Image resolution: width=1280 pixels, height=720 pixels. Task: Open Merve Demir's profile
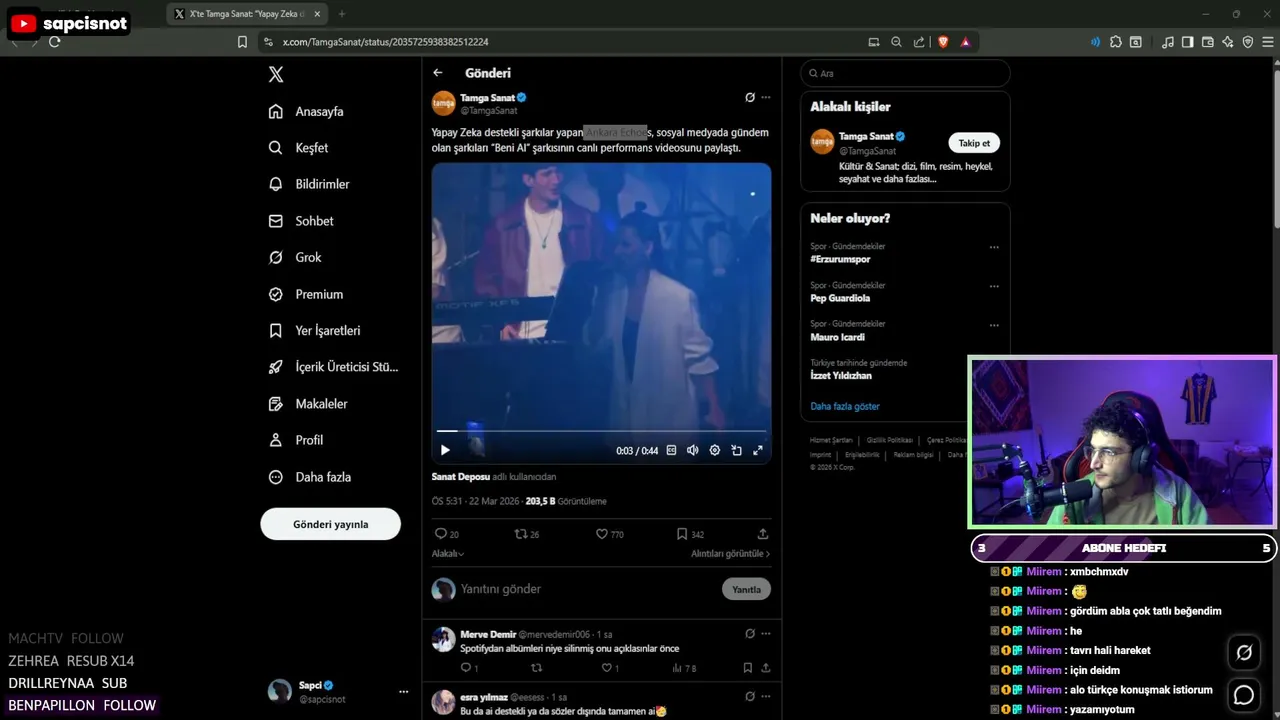click(x=488, y=634)
